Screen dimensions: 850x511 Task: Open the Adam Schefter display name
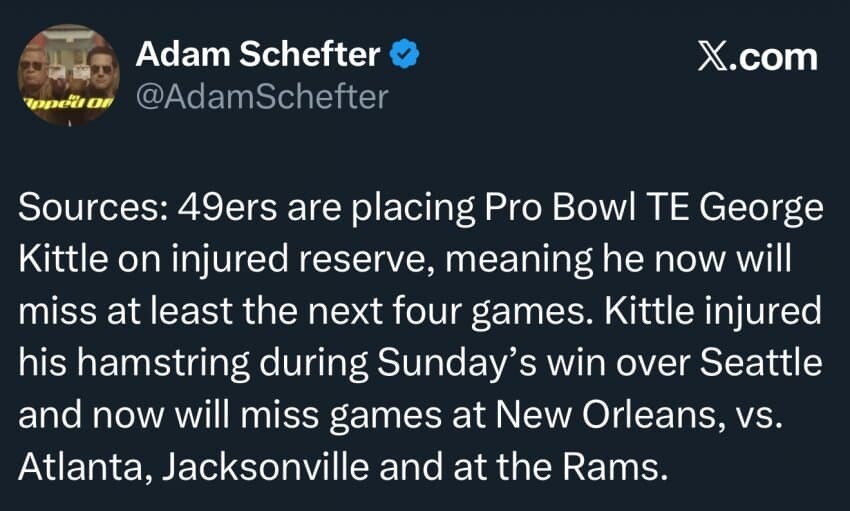[258, 54]
